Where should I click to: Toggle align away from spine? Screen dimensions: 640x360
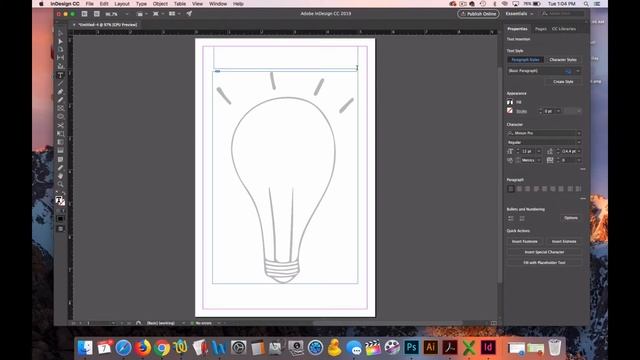click(x=578, y=189)
